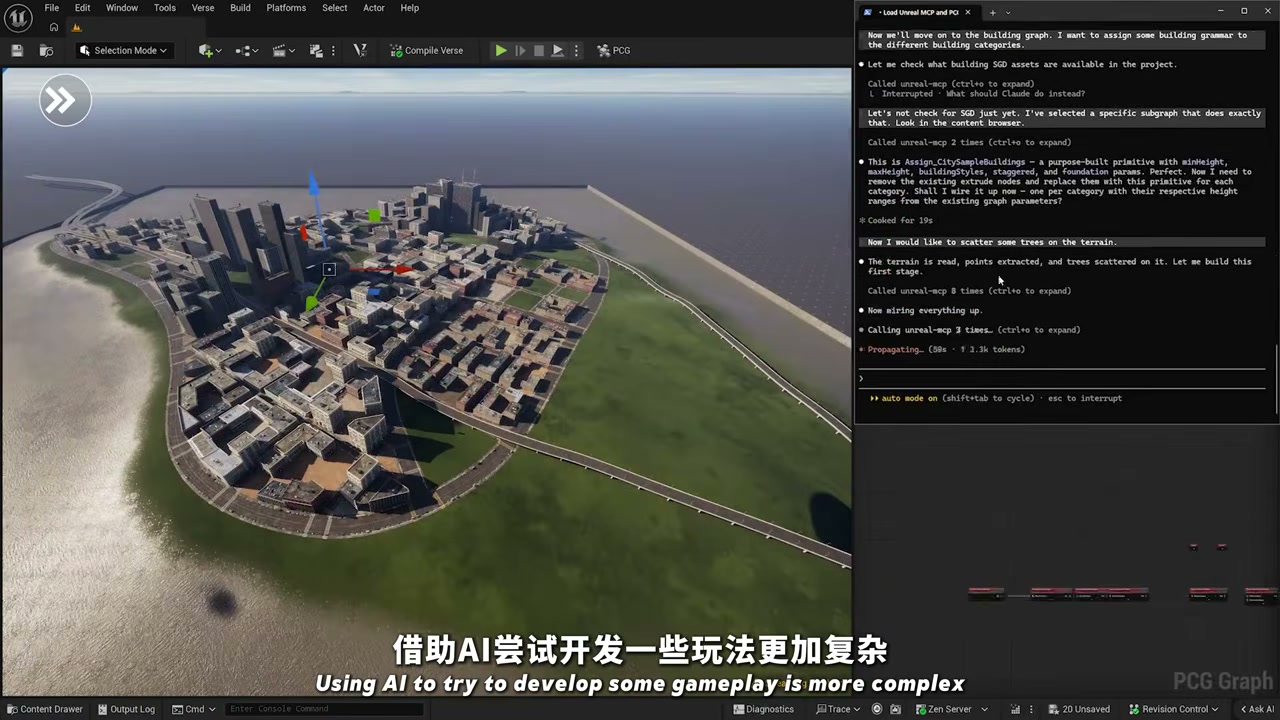Click the Stop square button

tap(539, 50)
